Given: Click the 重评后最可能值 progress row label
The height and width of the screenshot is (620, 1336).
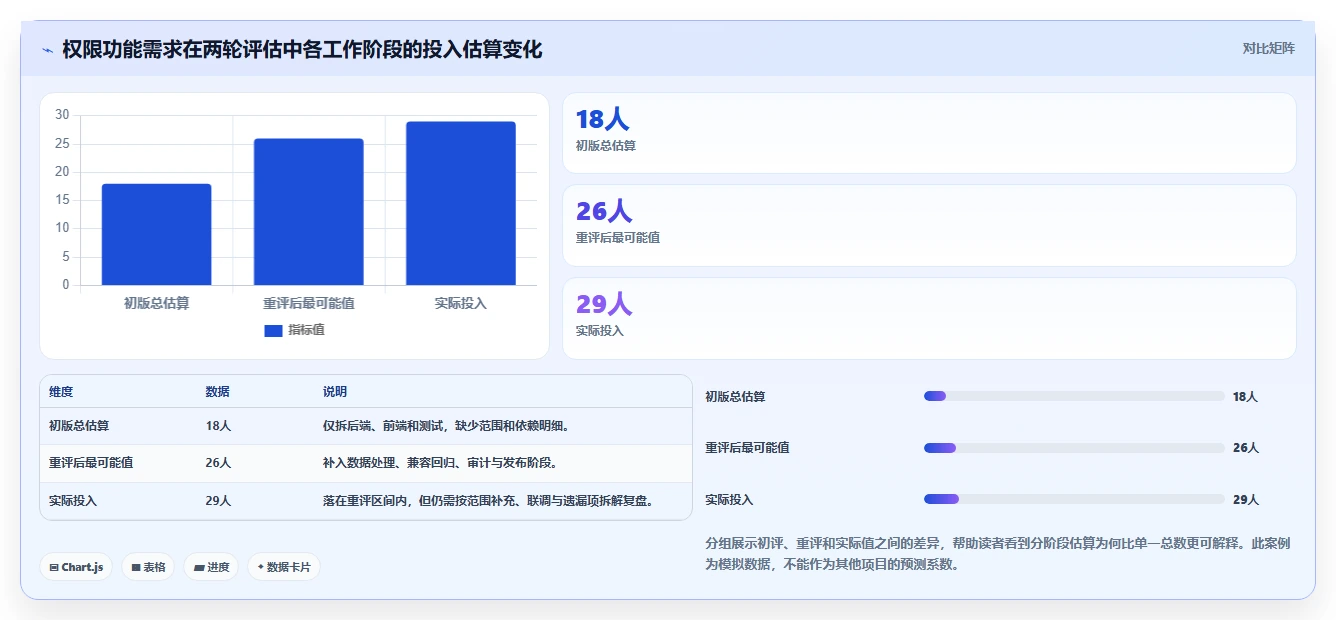Looking at the screenshot, I should click(747, 448).
